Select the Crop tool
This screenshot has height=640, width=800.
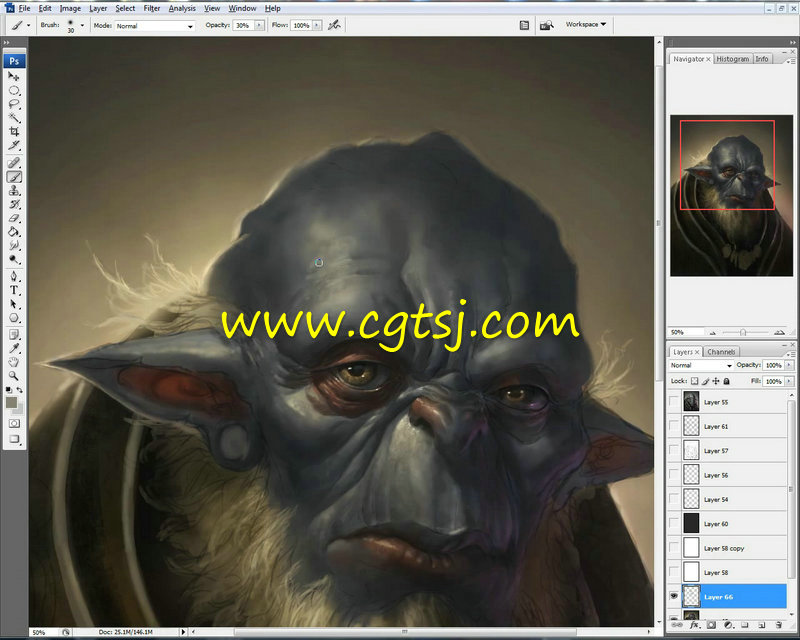[x=14, y=132]
